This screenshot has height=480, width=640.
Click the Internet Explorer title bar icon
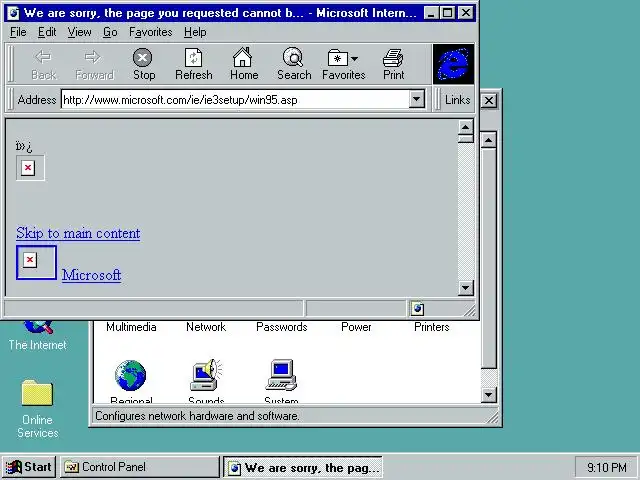coord(13,13)
